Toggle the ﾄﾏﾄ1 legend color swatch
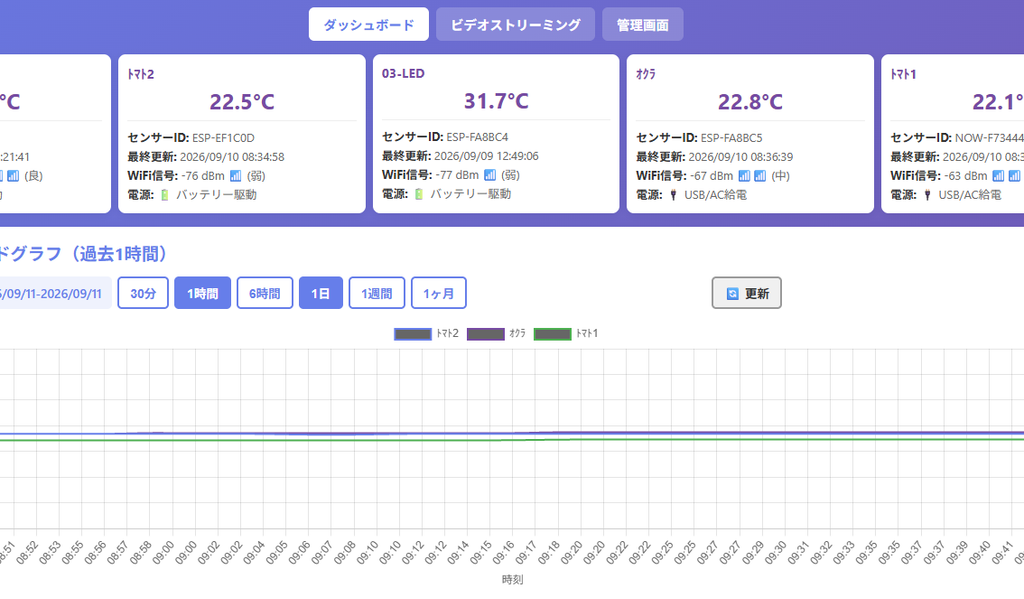This screenshot has width=1024, height=599. click(552, 334)
